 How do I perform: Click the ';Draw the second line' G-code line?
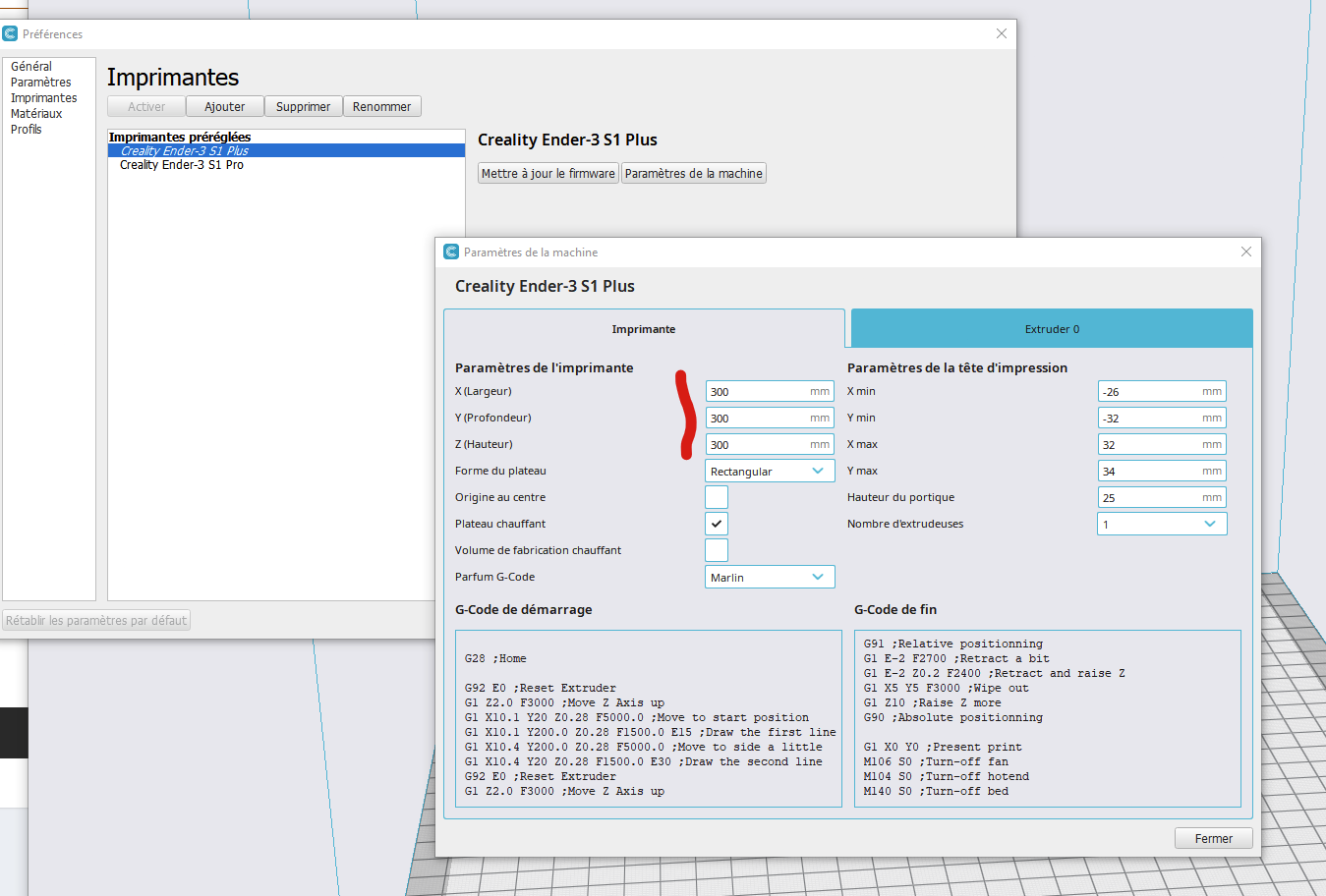[644, 761]
